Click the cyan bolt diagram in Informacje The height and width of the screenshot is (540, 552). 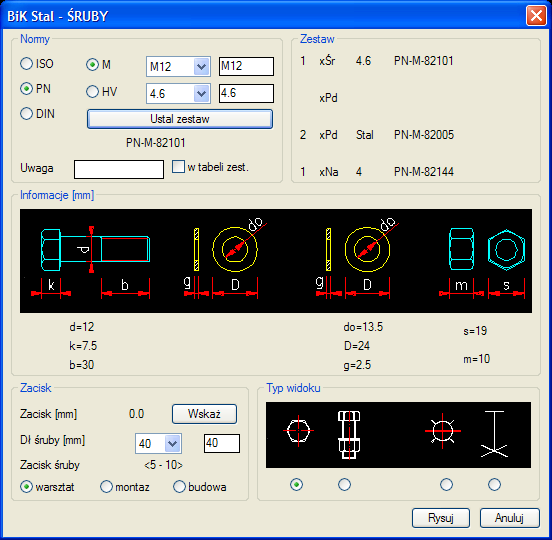(95, 250)
